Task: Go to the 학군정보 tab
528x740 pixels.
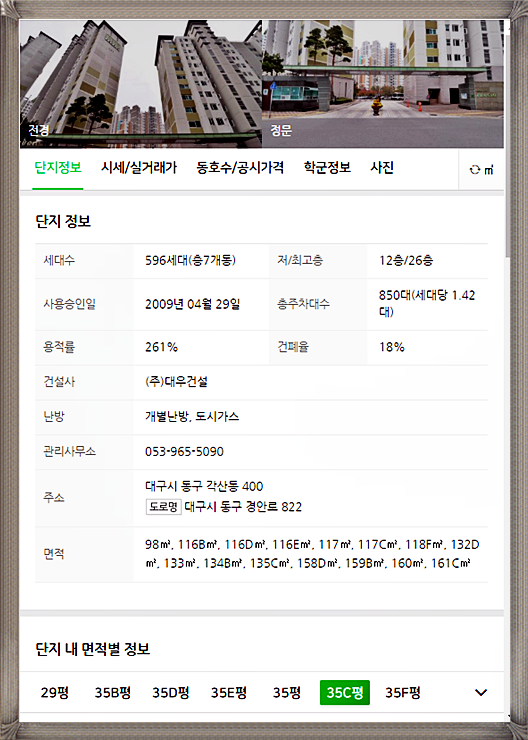Action: pyautogui.click(x=327, y=168)
